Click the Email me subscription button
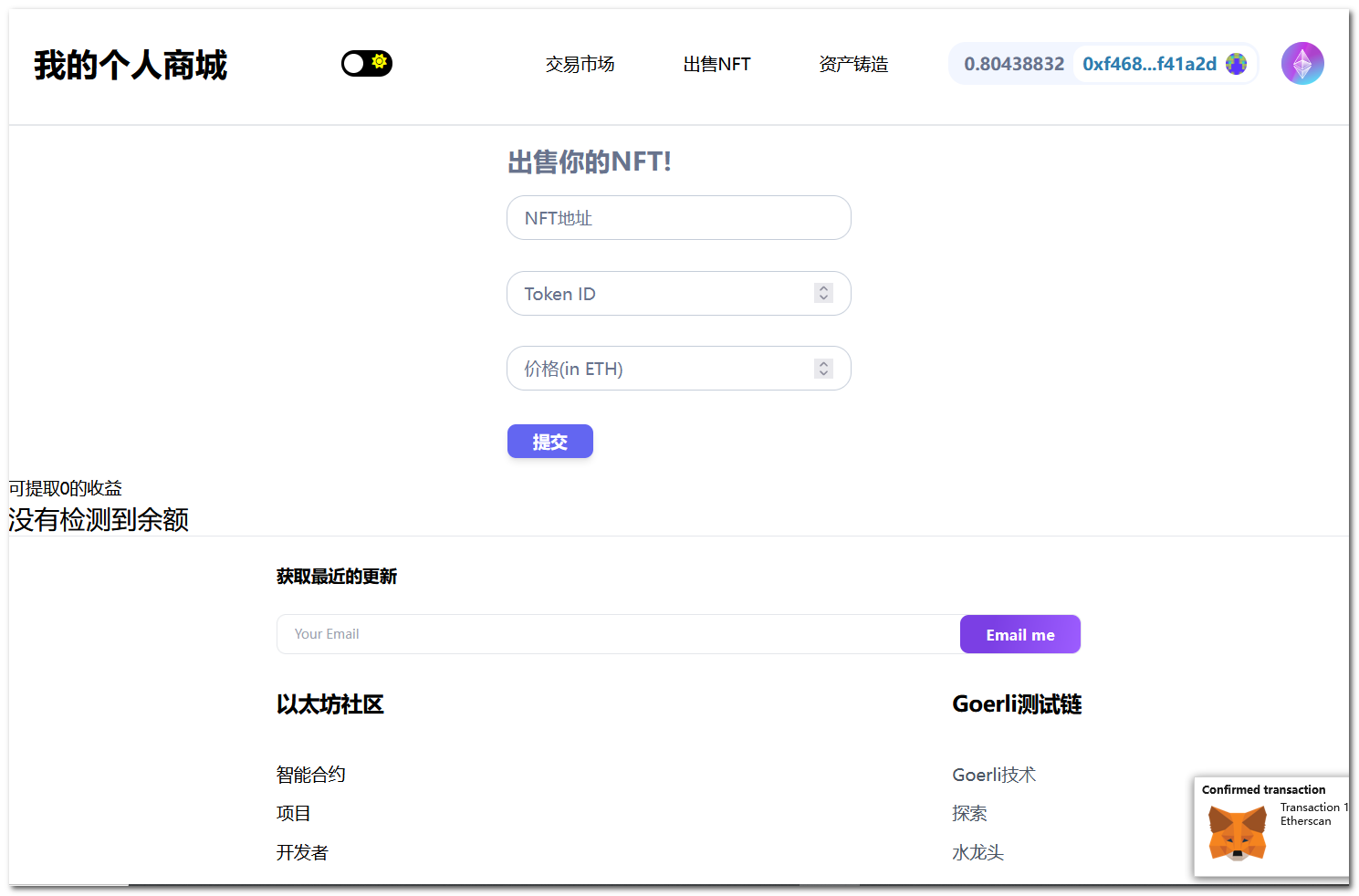 tap(1019, 633)
